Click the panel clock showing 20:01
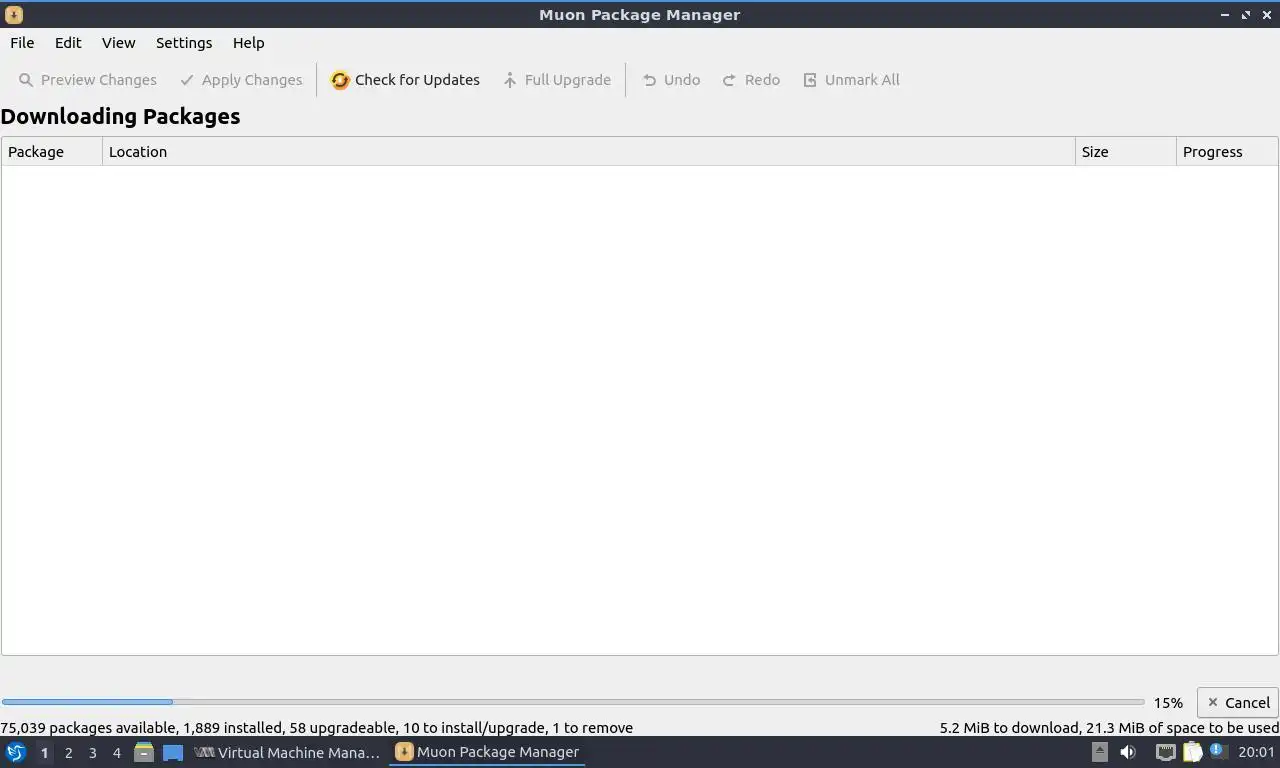The width and height of the screenshot is (1280, 768). (1256, 752)
